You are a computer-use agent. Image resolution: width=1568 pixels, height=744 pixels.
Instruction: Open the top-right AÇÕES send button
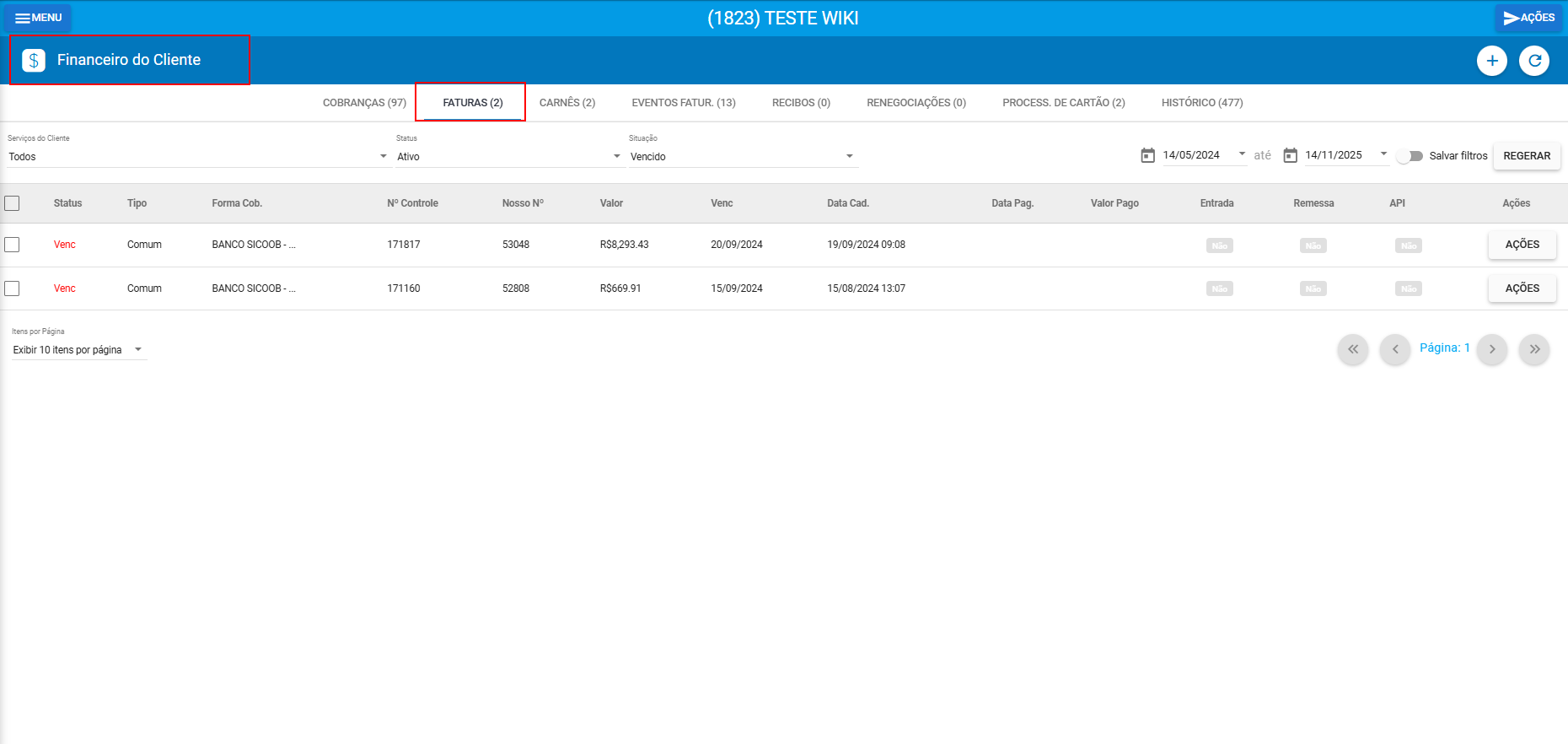[1528, 18]
